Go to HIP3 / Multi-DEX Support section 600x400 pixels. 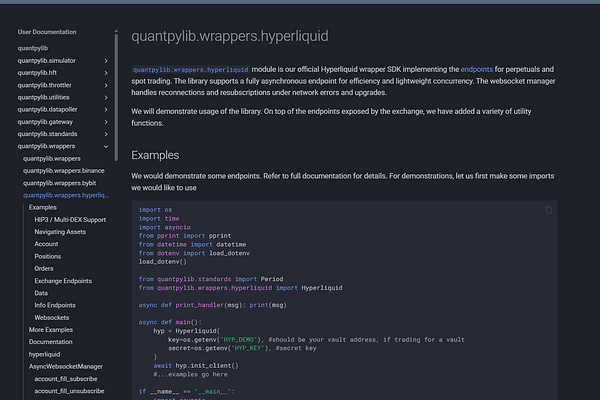click(x=70, y=220)
